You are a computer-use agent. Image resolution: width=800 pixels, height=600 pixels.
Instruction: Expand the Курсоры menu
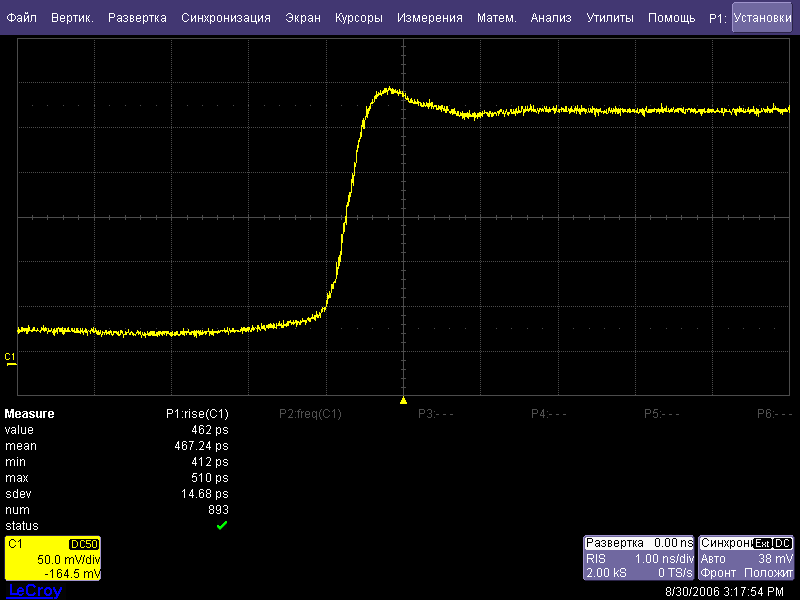tap(359, 18)
